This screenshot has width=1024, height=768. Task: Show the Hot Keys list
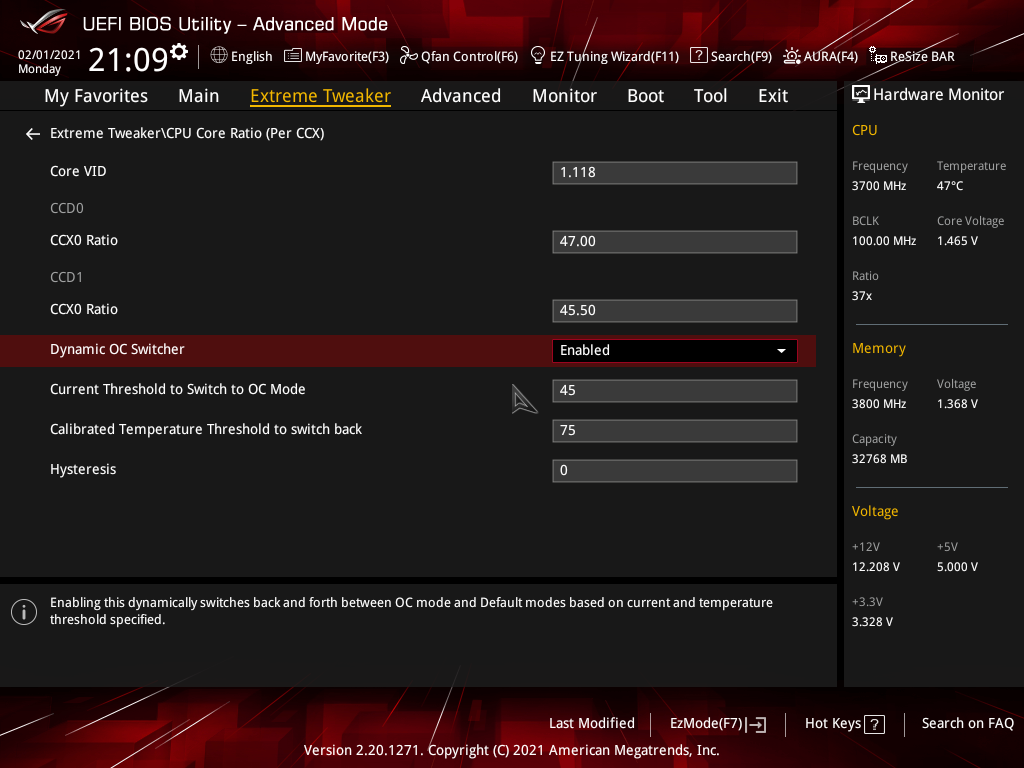pos(845,724)
